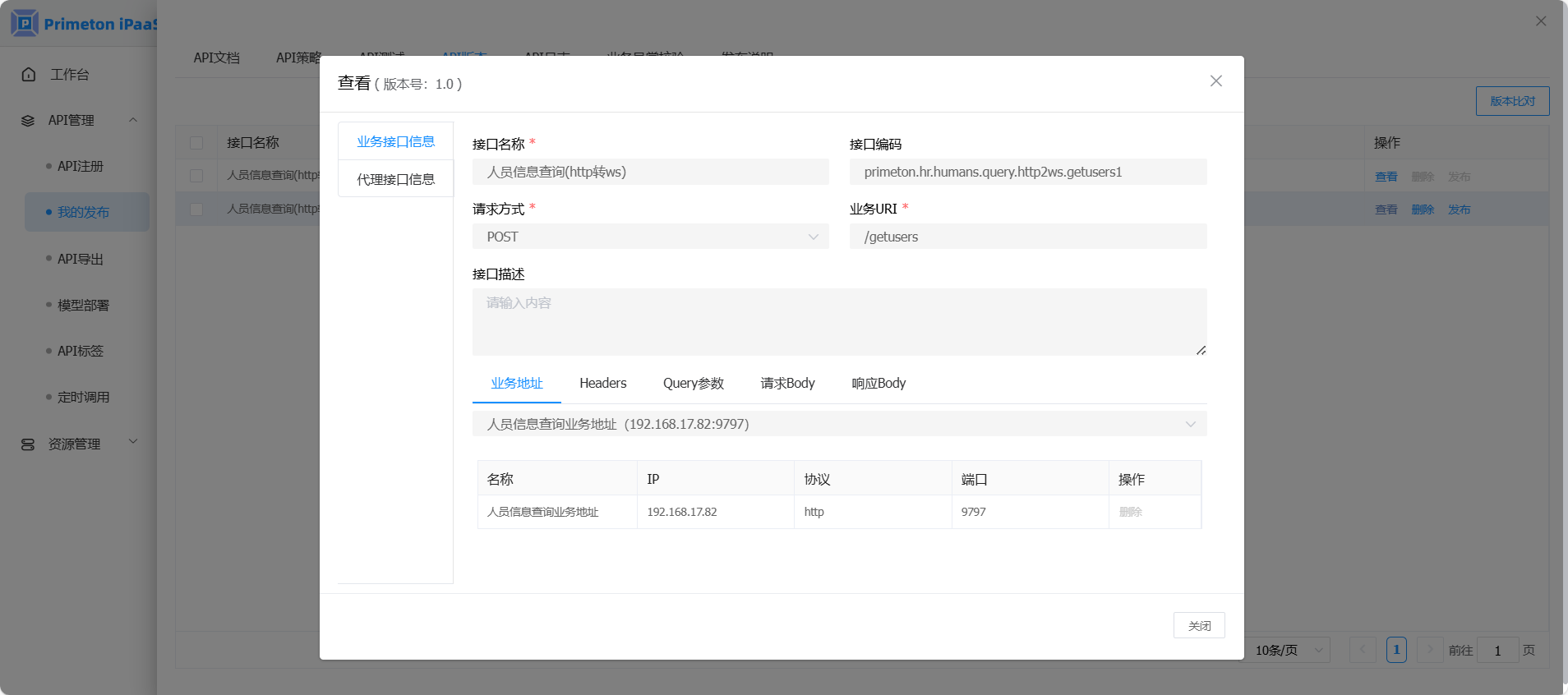Collapse the API管理 sidebar menu
Screen dimensions: 1568x695
[x=133, y=120]
